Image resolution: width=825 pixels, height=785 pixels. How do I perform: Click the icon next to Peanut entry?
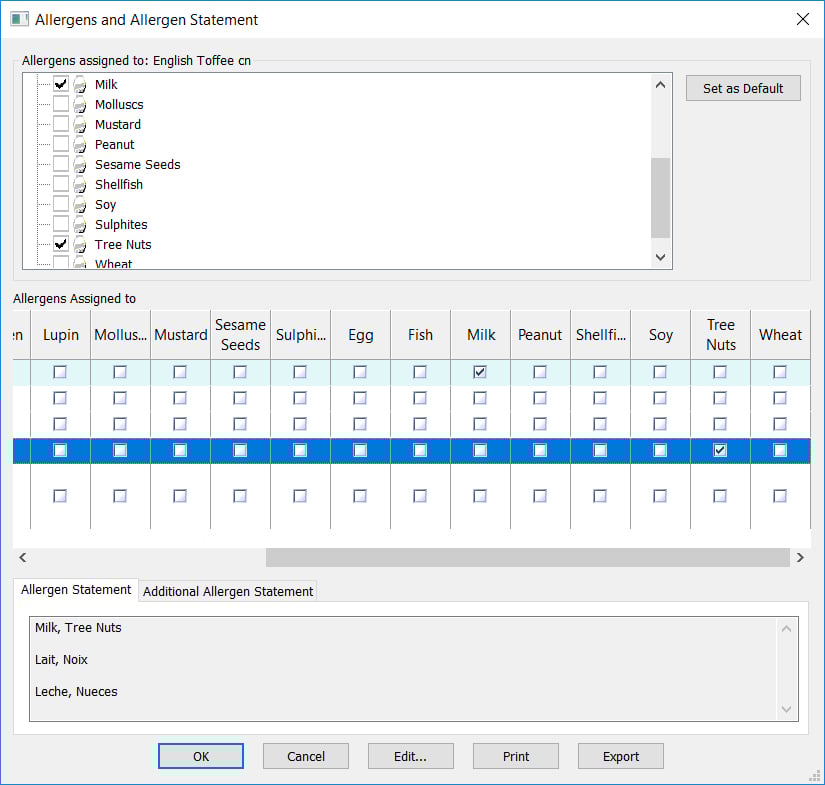80,145
